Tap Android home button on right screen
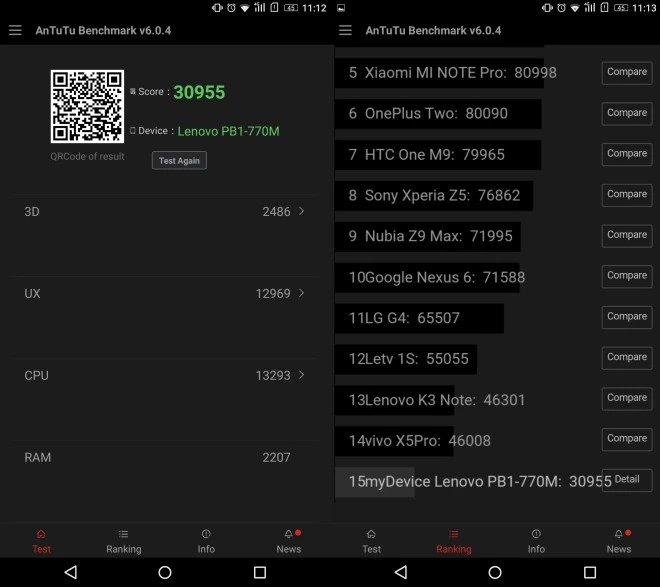The image size is (660, 587). point(495,572)
